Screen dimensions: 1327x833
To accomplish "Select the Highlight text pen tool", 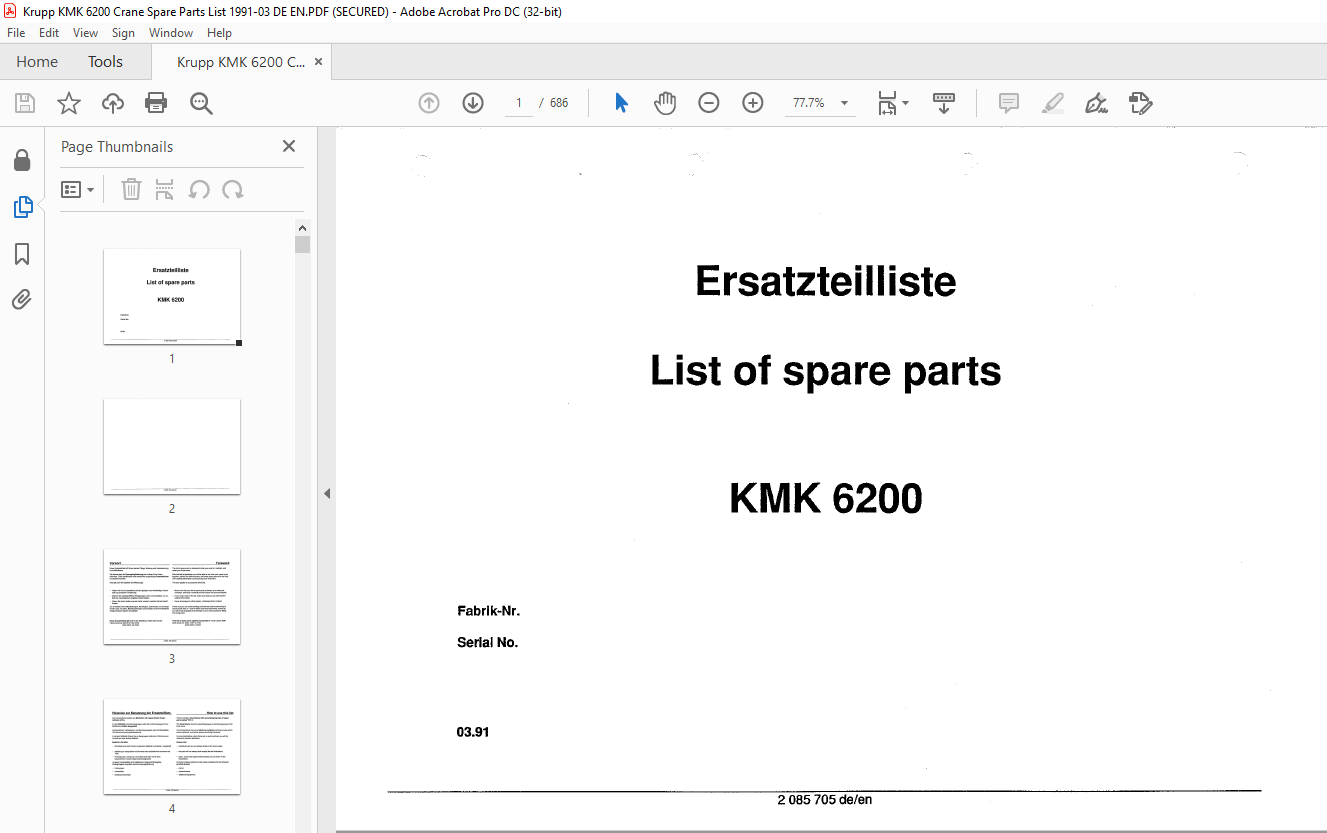I will [x=1053, y=103].
